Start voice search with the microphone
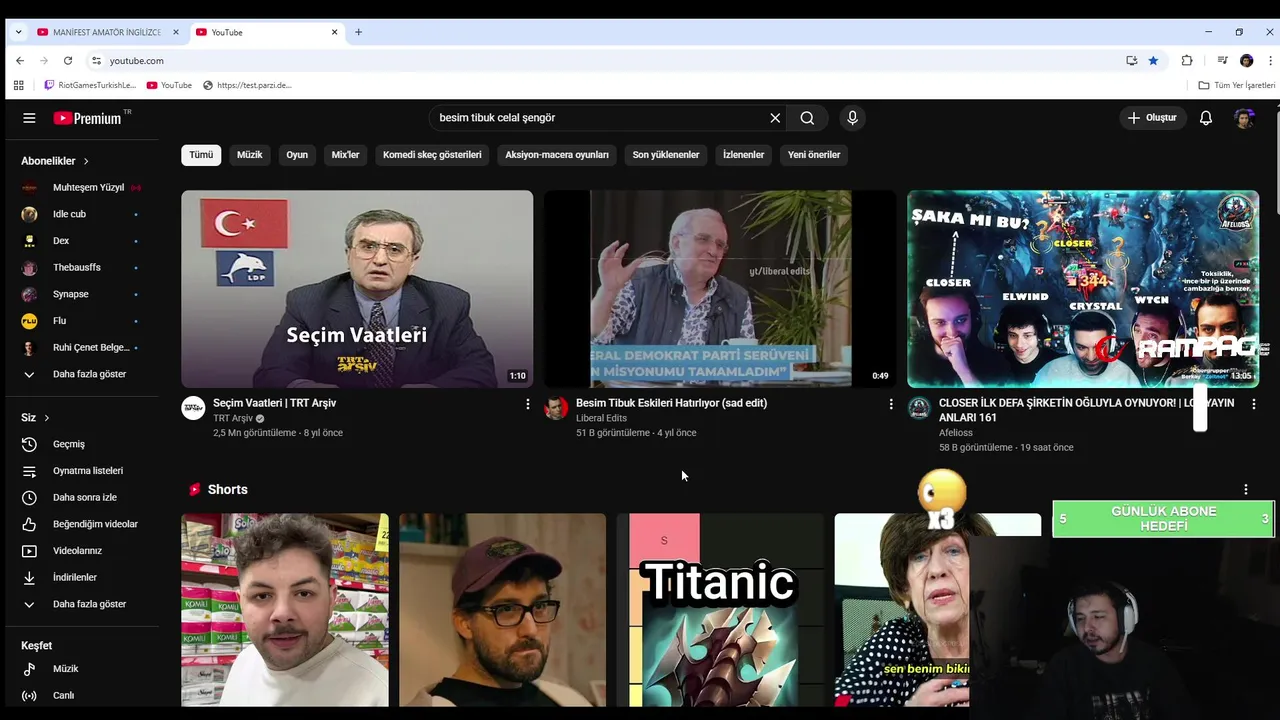Screen dimensions: 1280x720 pos(852,118)
